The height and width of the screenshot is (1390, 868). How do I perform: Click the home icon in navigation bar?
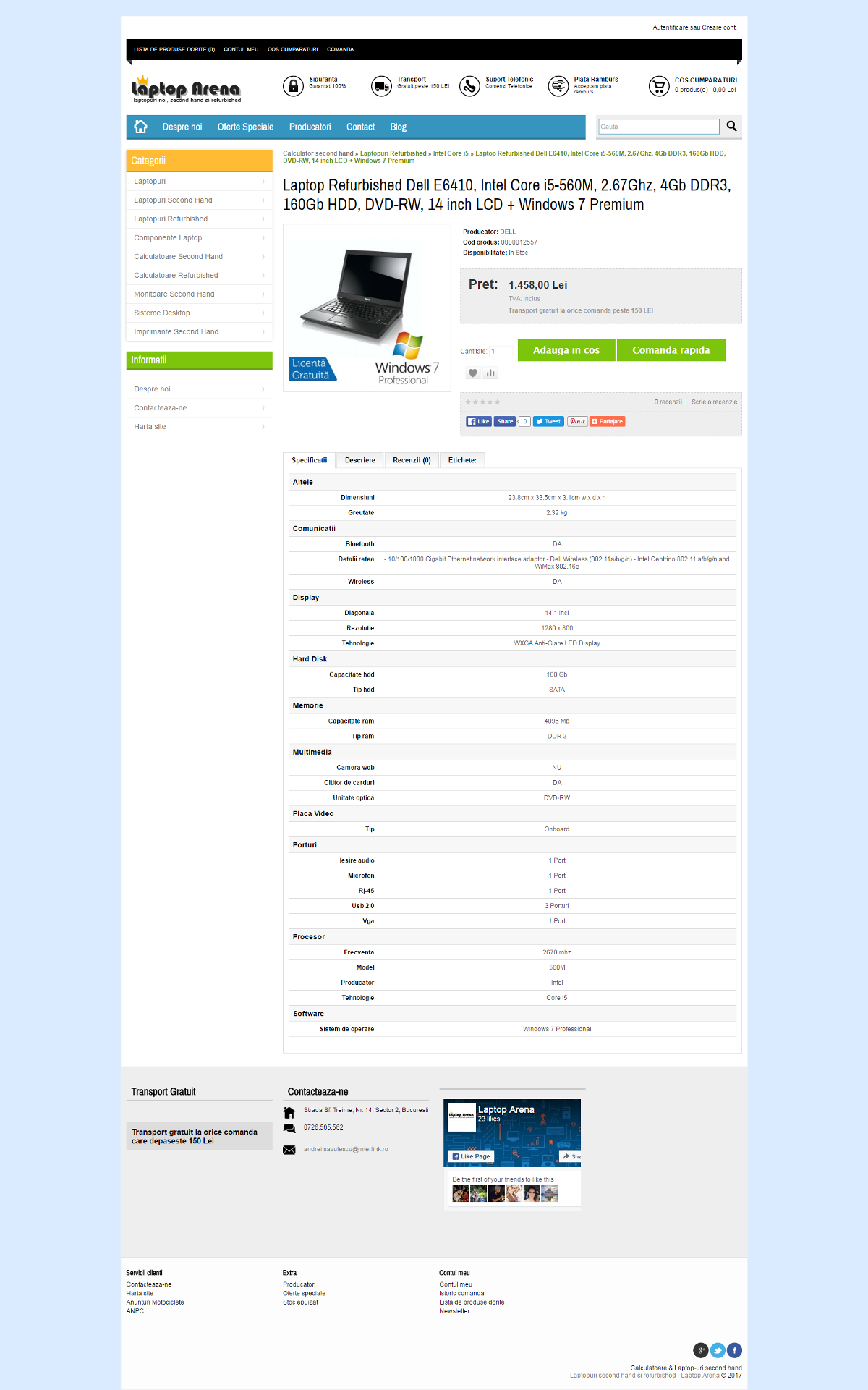click(x=140, y=127)
